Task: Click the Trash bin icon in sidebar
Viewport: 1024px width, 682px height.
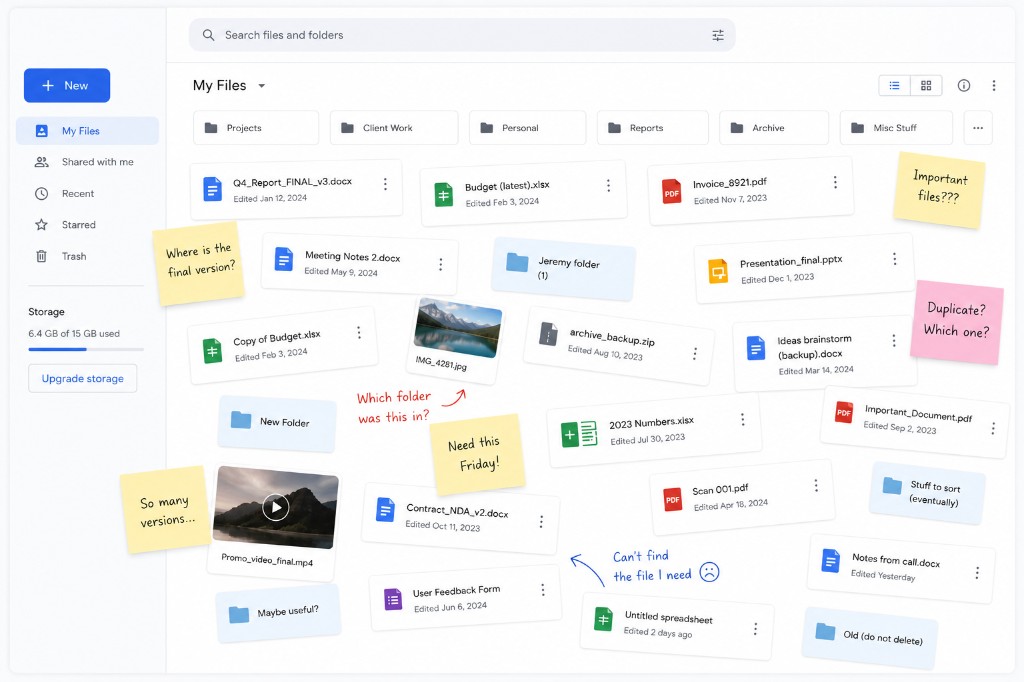Action: pyautogui.click(x=41, y=256)
